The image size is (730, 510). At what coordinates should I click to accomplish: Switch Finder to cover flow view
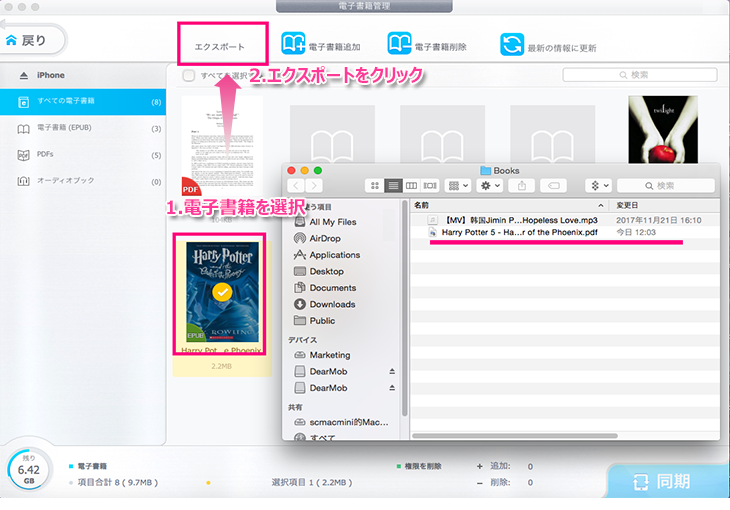point(430,186)
